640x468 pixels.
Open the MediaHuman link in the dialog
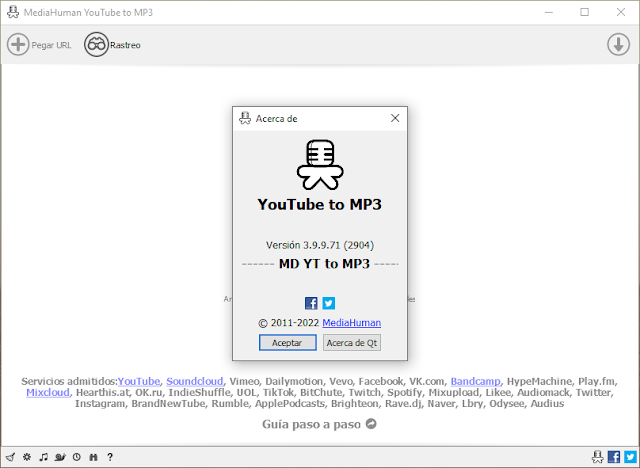click(x=351, y=323)
